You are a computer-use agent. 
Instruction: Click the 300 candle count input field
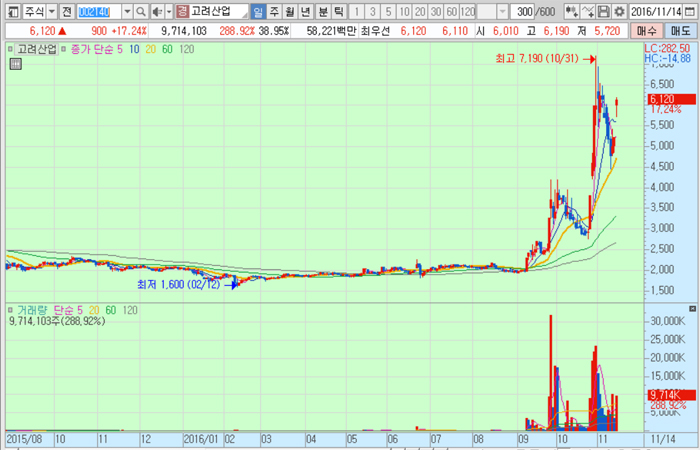[518, 11]
